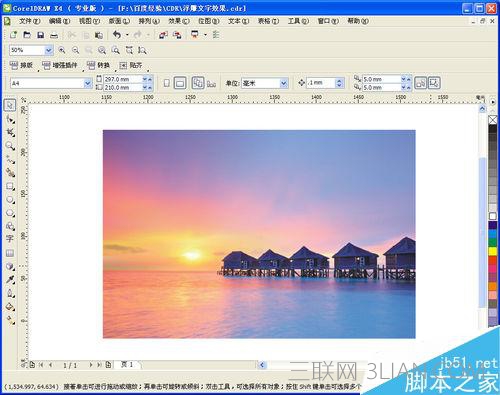Open the 位图(B) menu
The image size is (500, 395).
pyautogui.click(x=209, y=21)
